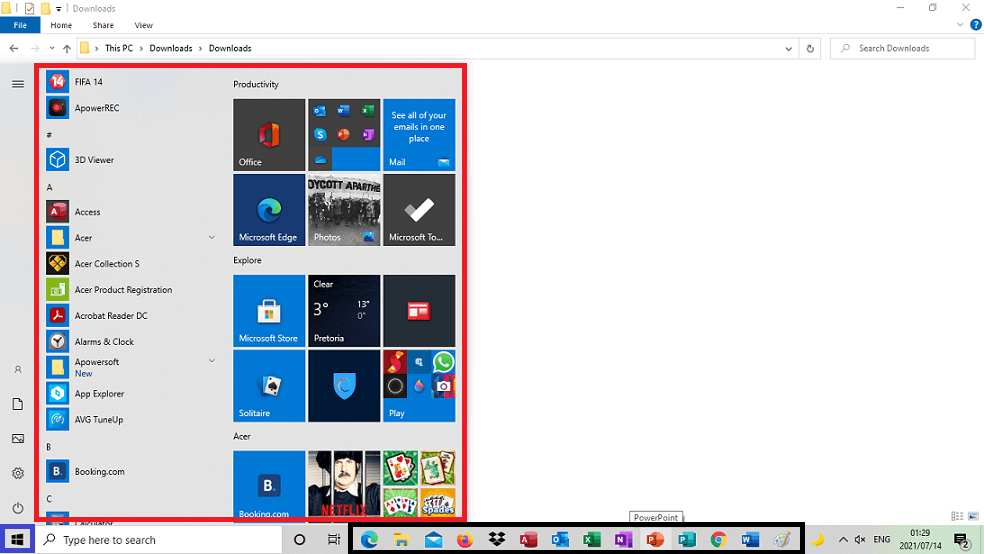Open the Pretoria weather tile
The image size is (984, 554).
344,311
